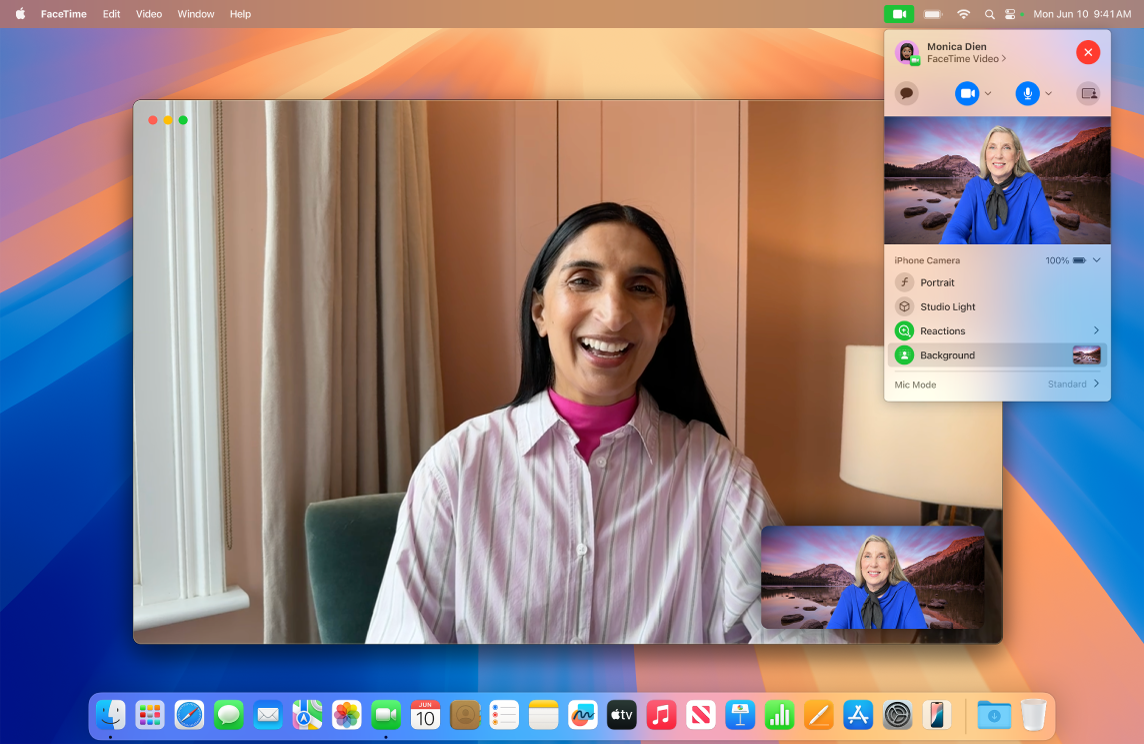
Task: Select the green Reactions icon
Action: 905,330
